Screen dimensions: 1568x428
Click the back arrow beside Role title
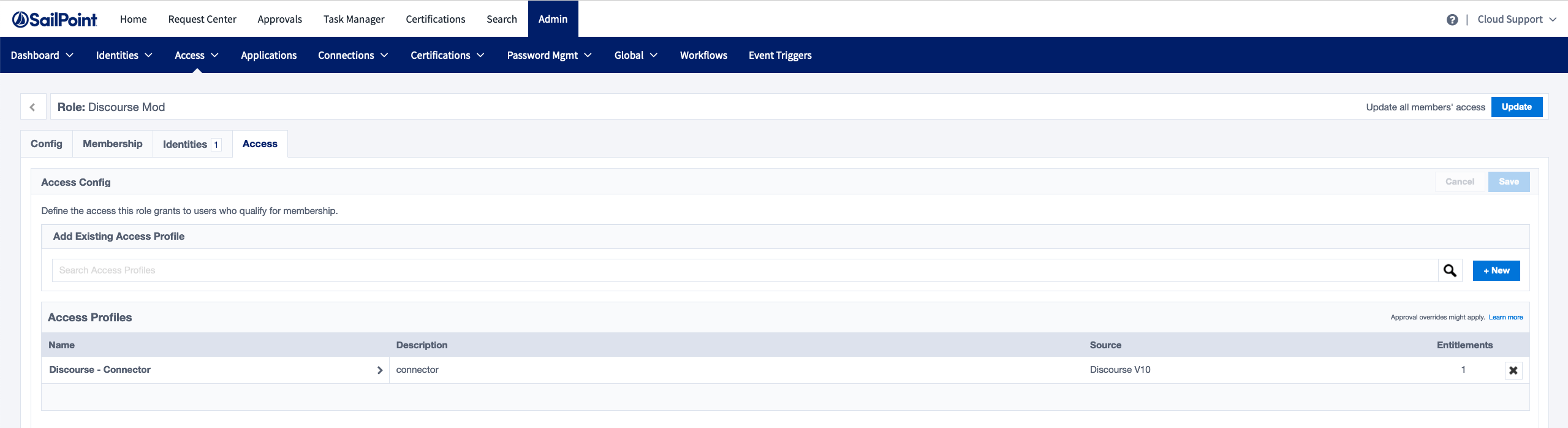point(33,107)
